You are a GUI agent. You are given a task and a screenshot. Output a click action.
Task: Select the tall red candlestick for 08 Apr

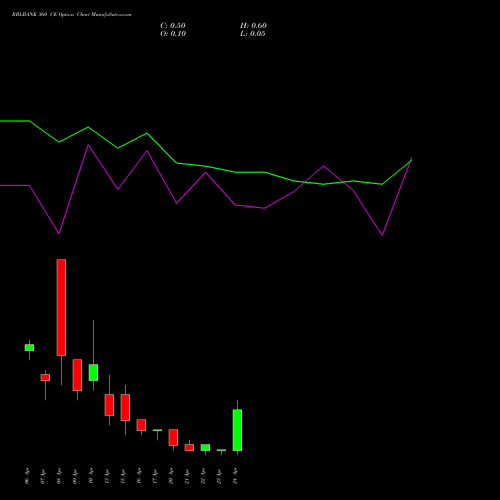pos(61,307)
